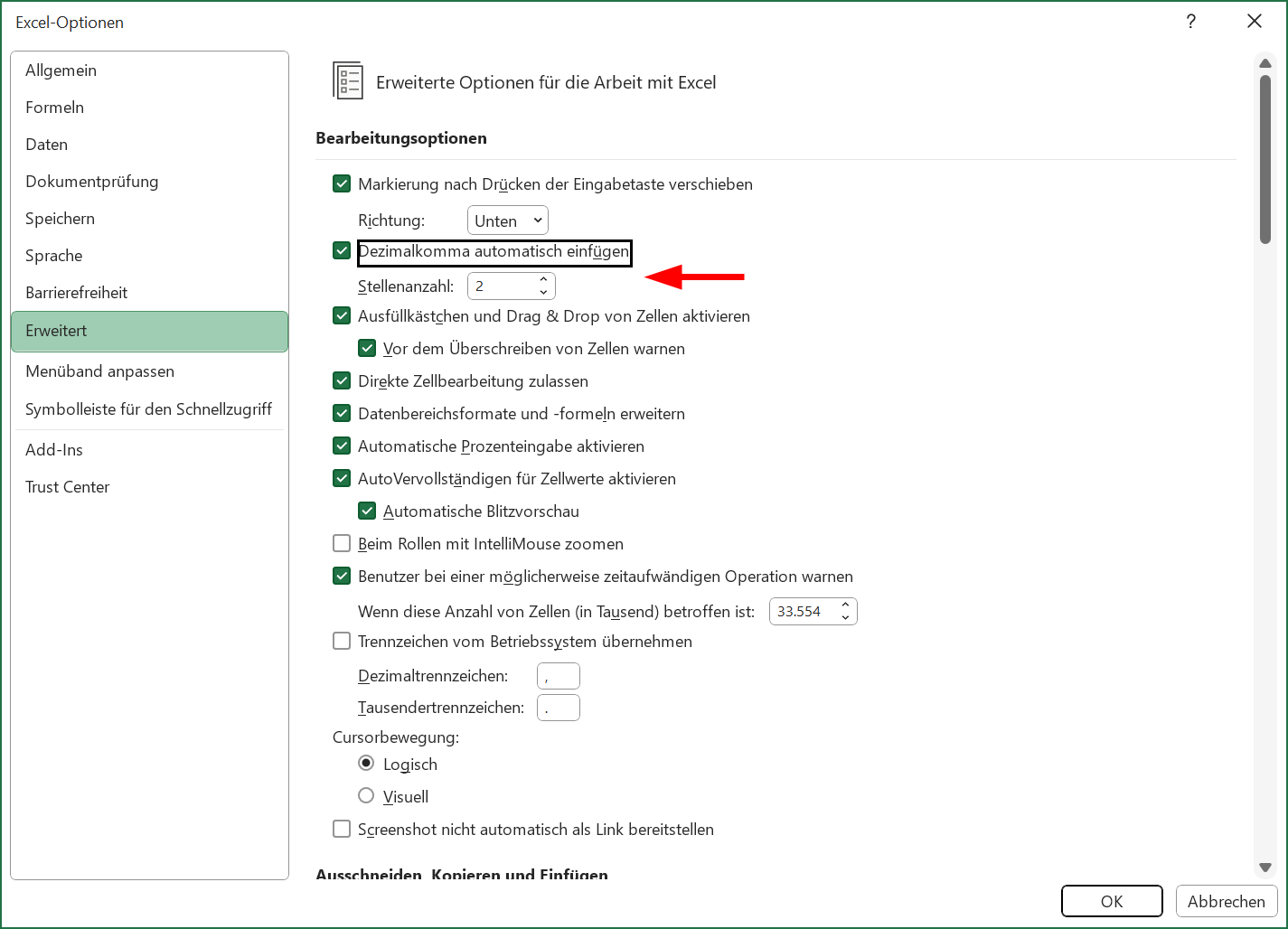The width and height of the screenshot is (1288, 929).
Task: Click the Cursorbewegung label
Action: point(396,737)
